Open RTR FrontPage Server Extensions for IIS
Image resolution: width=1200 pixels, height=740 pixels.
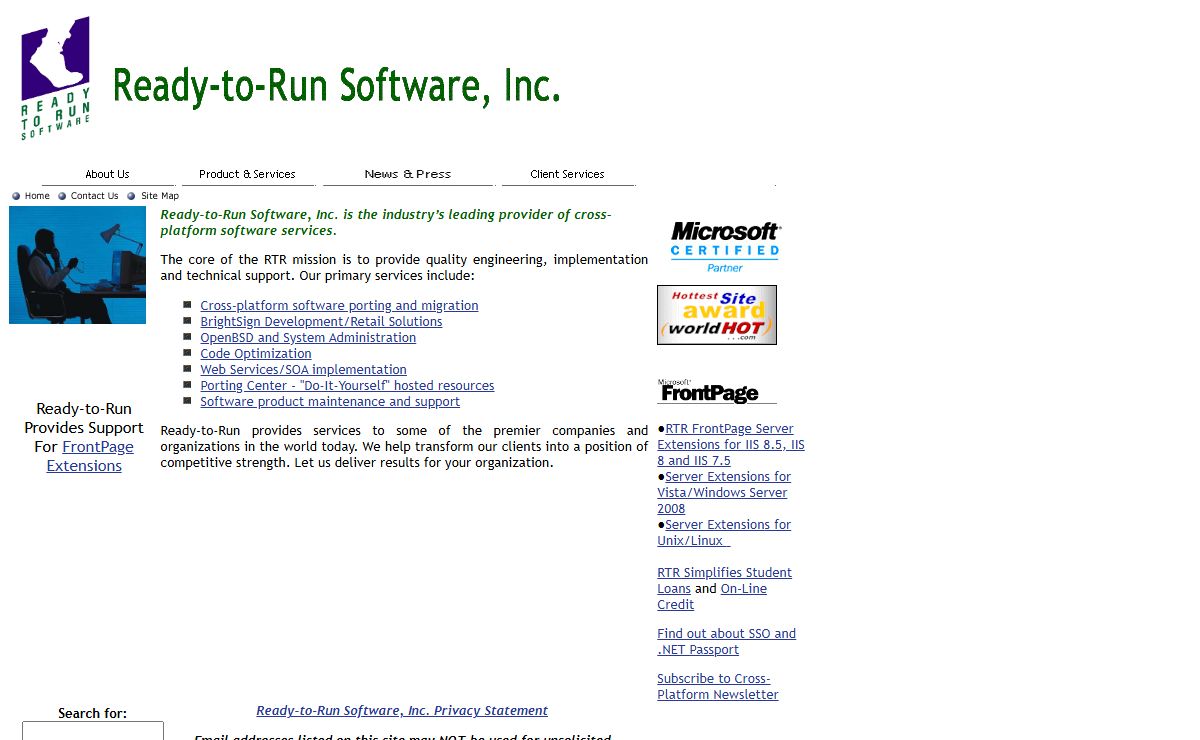[731, 445]
